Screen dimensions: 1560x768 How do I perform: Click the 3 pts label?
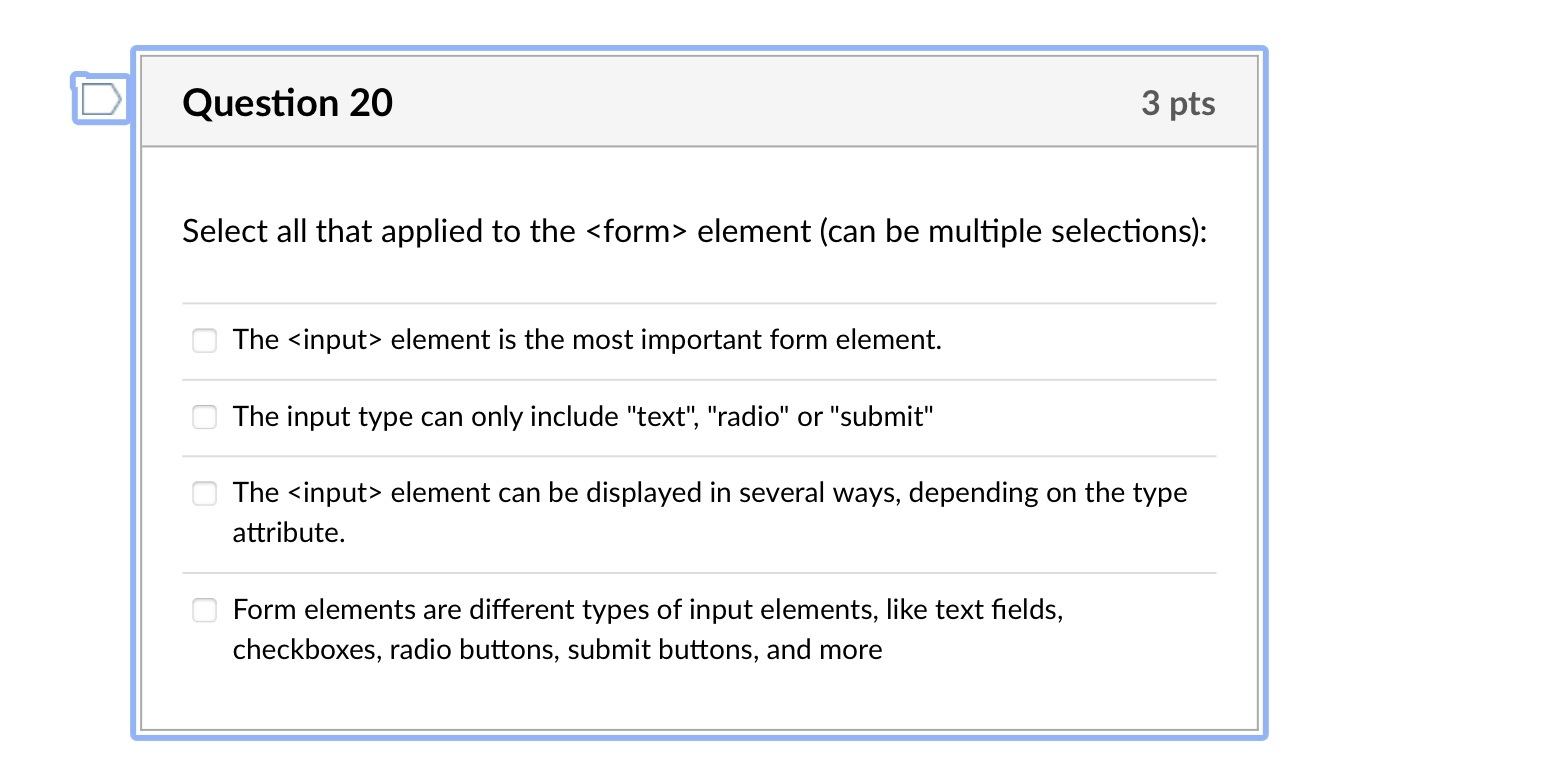pyautogui.click(x=1179, y=103)
